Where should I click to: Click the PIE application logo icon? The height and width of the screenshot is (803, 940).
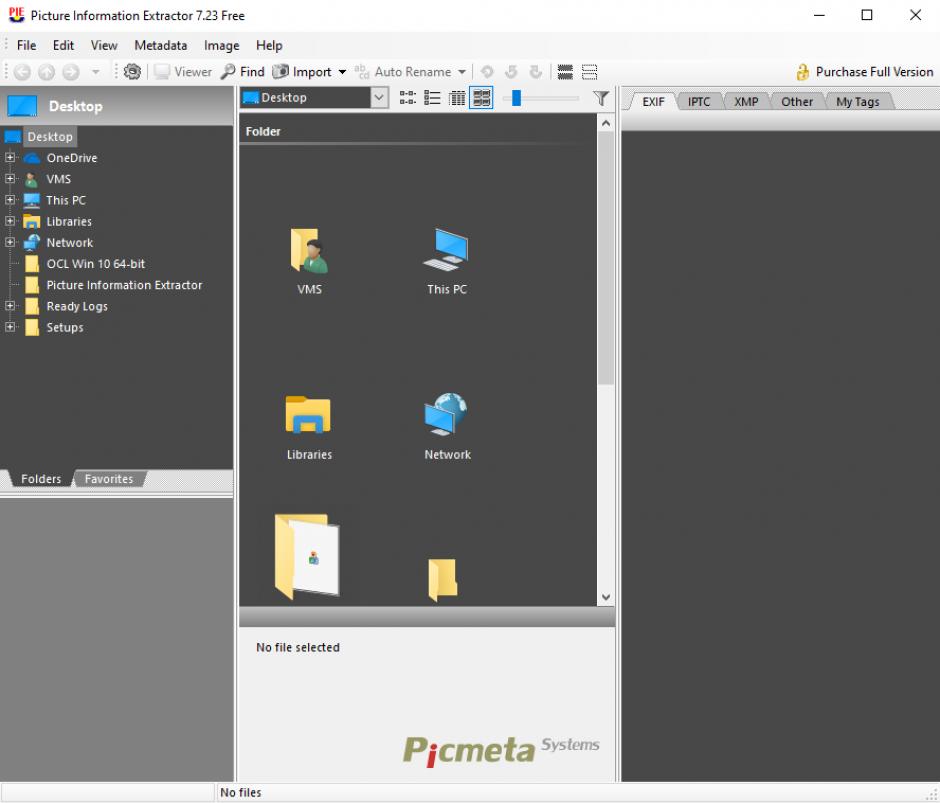point(16,15)
